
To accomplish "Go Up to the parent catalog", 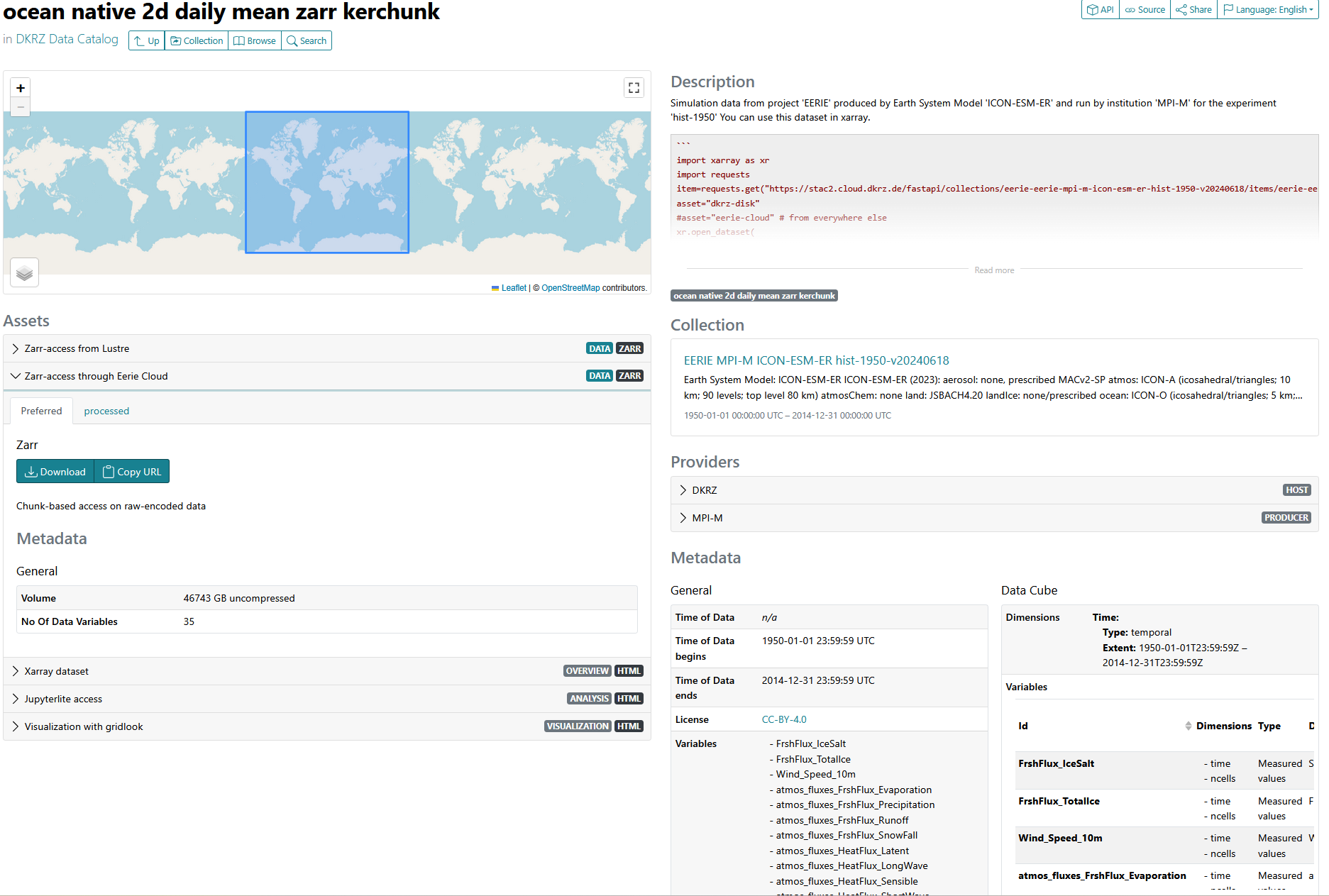I will [x=147, y=40].
